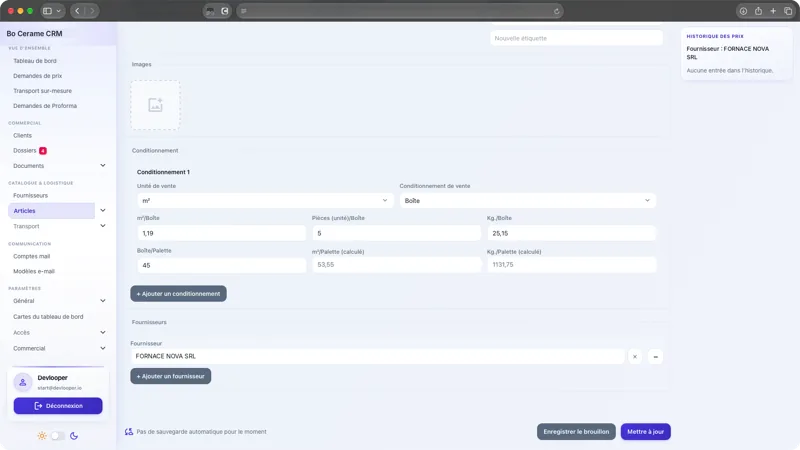Image resolution: width=800 pixels, height=450 pixels.
Task: Open Transport sur-mesure in sidebar
Action: click(42, 91)
